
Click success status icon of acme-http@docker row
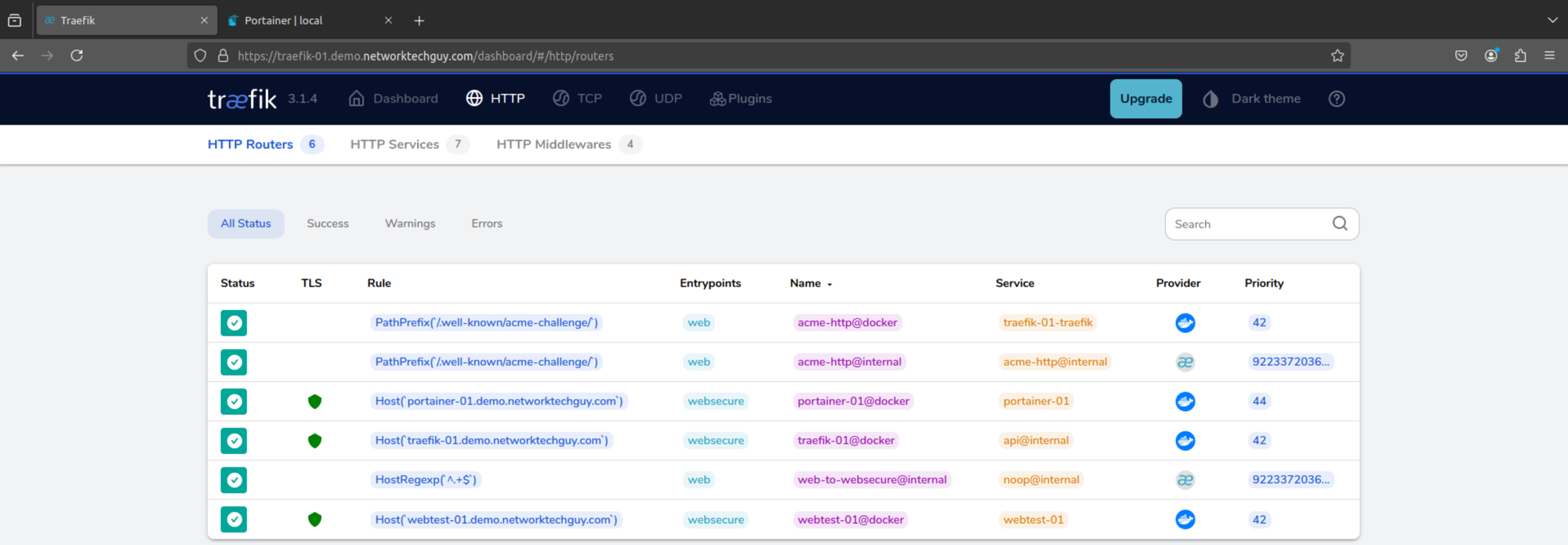point(234,322)
